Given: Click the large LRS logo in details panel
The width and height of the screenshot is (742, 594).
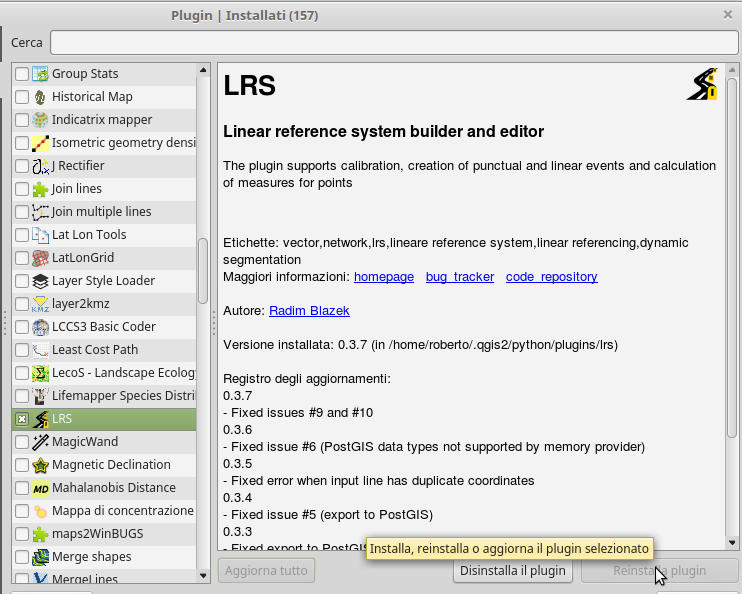Looking at the screenshot, I should [x=702, y=84].
